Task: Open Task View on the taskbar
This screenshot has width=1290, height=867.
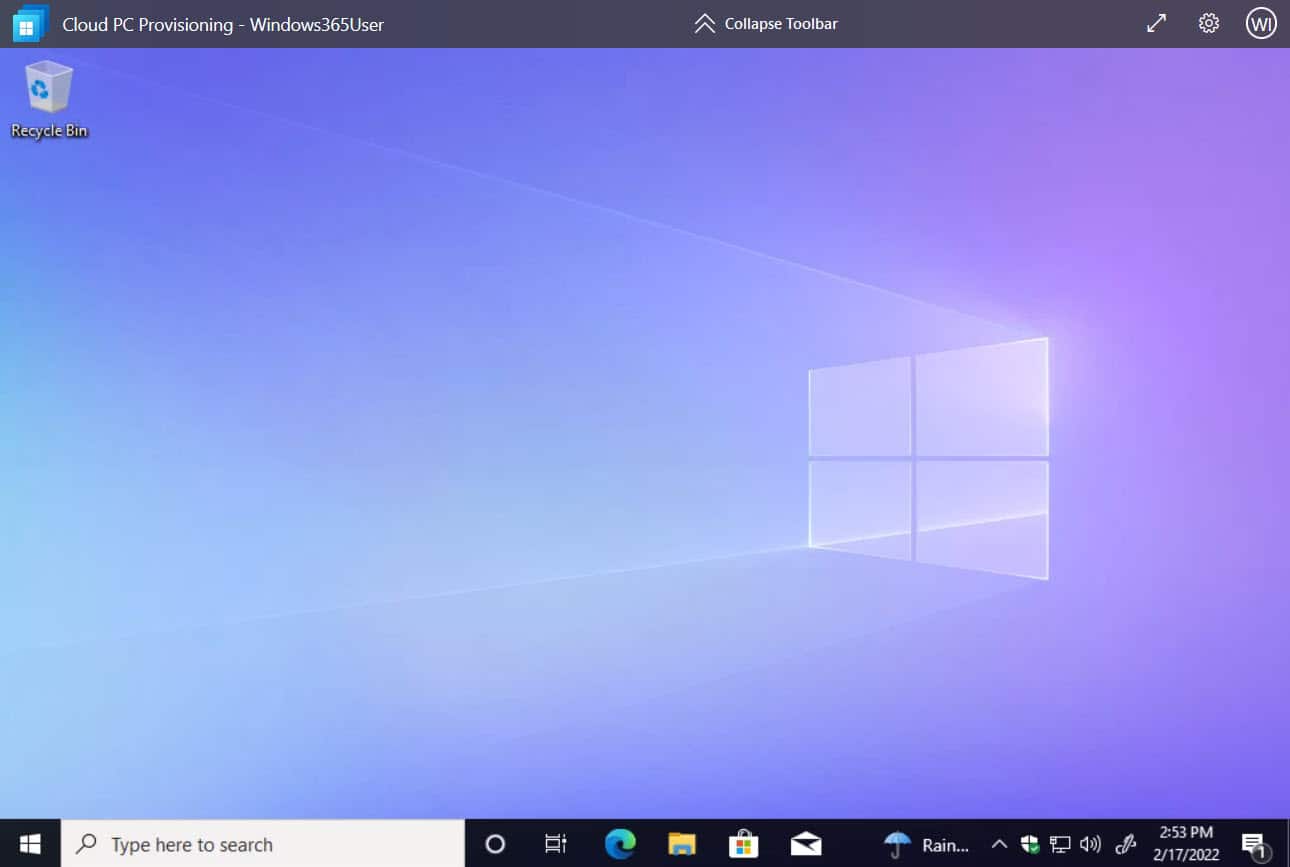Action: [556, 844]
